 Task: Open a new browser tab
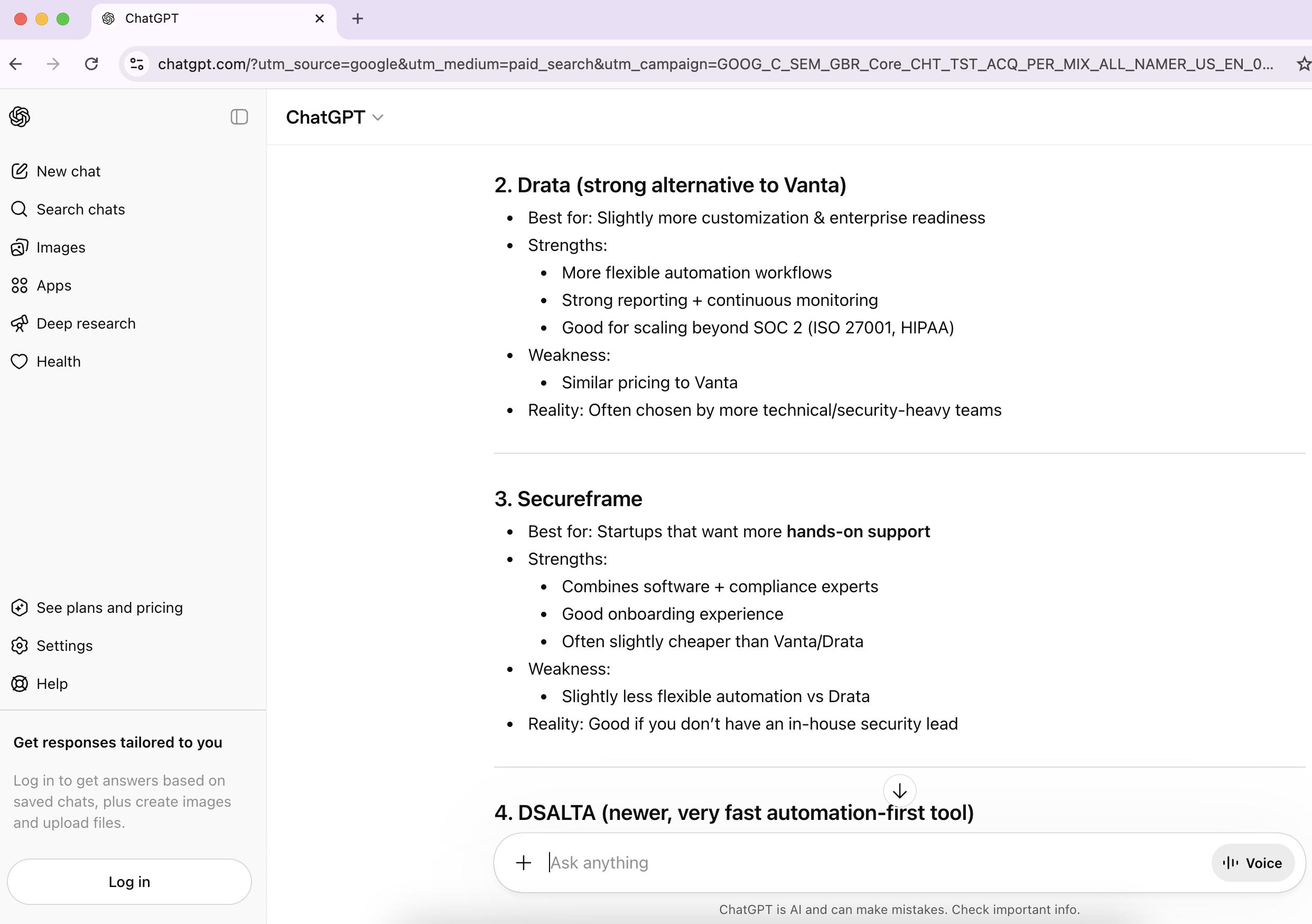(358, 19)
